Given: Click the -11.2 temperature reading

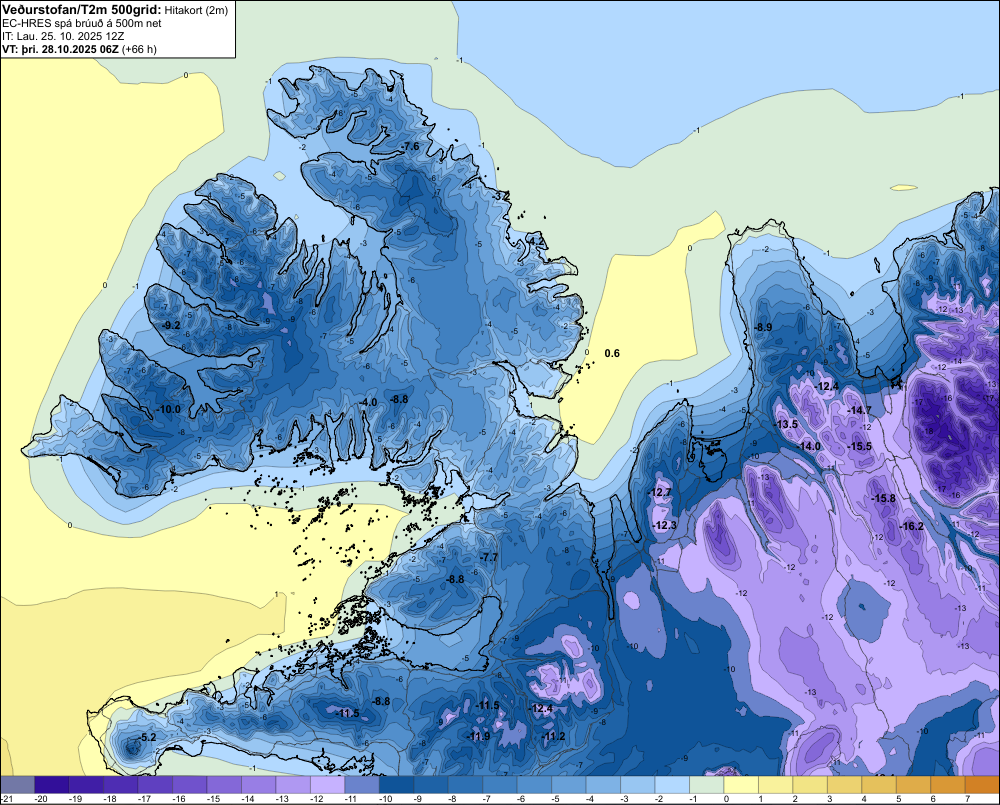Looking at the screenshot, I should (554, 736).
